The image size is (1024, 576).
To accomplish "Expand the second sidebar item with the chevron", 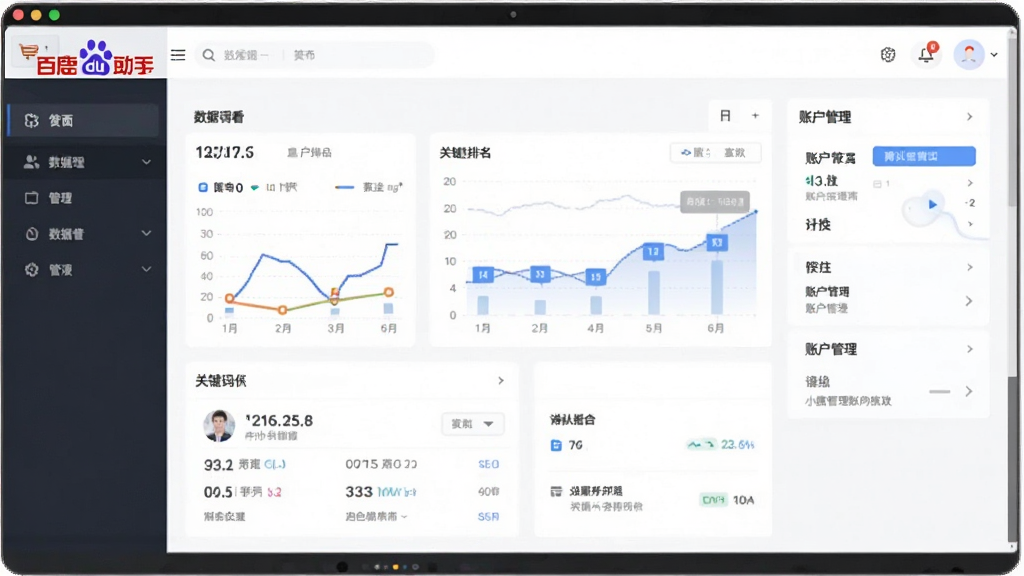I will 146,162.
